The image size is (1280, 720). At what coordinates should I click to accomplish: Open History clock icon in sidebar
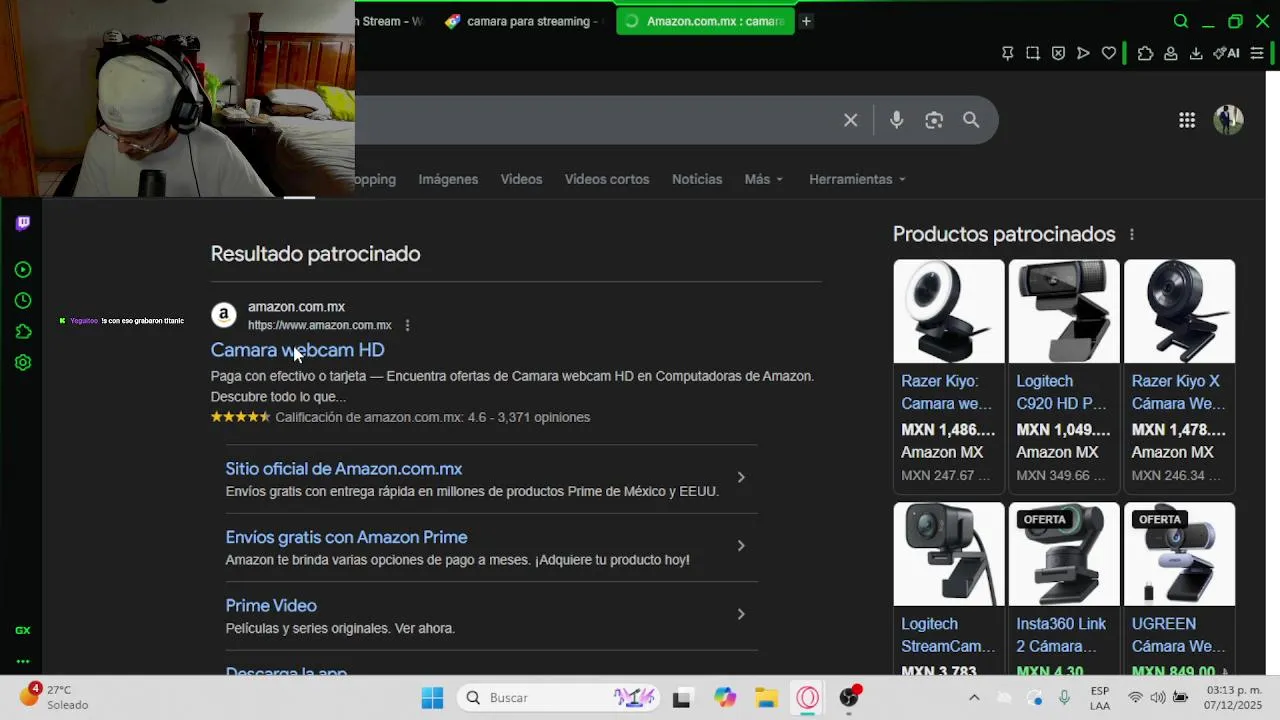coord(23,301)
